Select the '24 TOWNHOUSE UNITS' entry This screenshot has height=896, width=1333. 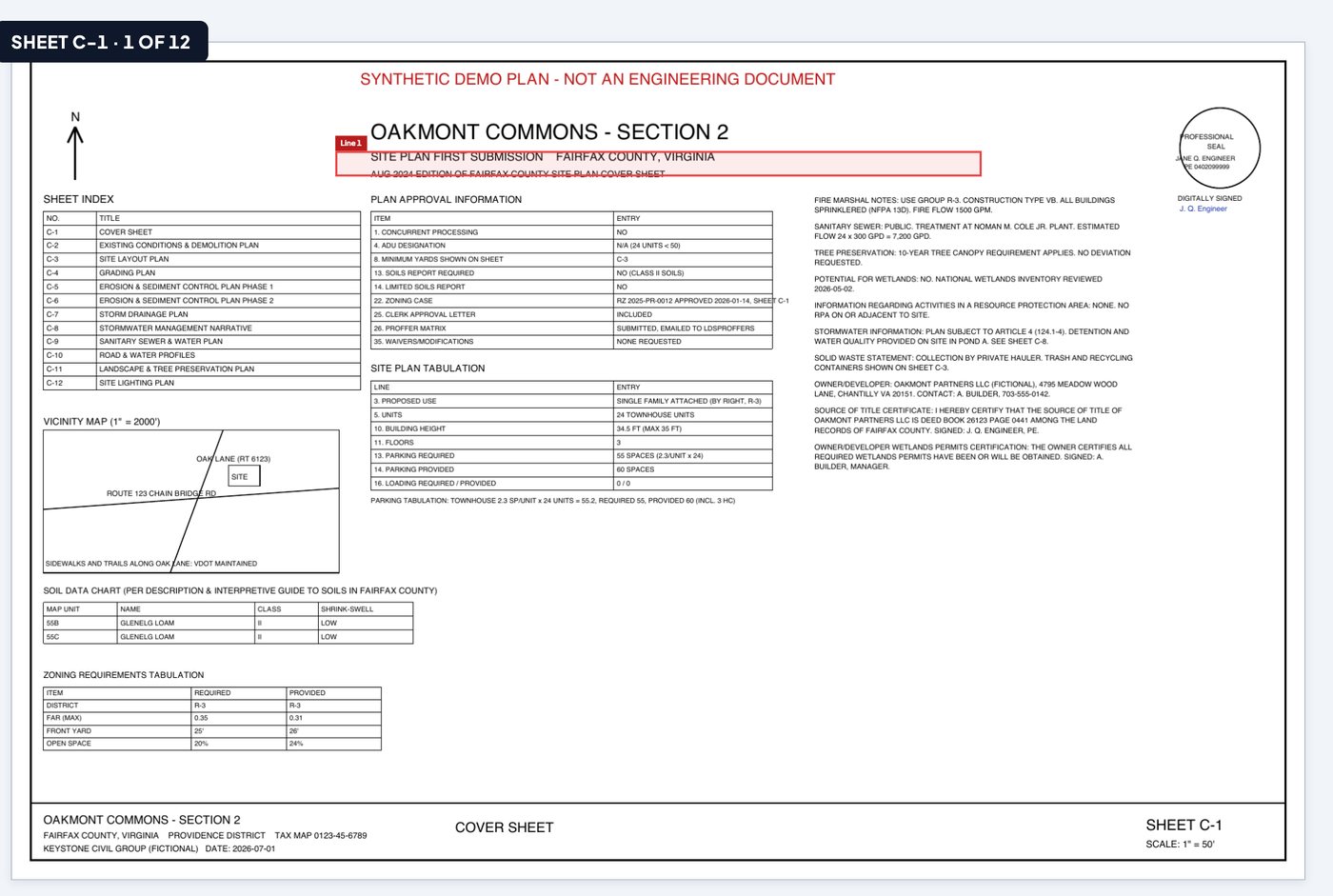(655, 415)
